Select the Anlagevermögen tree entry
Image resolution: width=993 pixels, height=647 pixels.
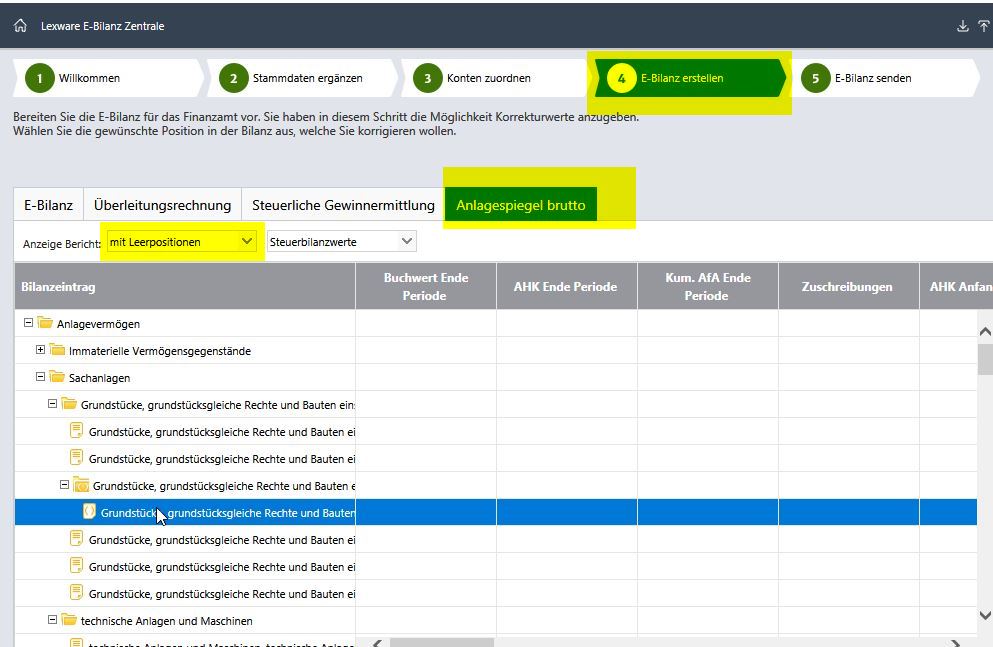tap(98, 324)
